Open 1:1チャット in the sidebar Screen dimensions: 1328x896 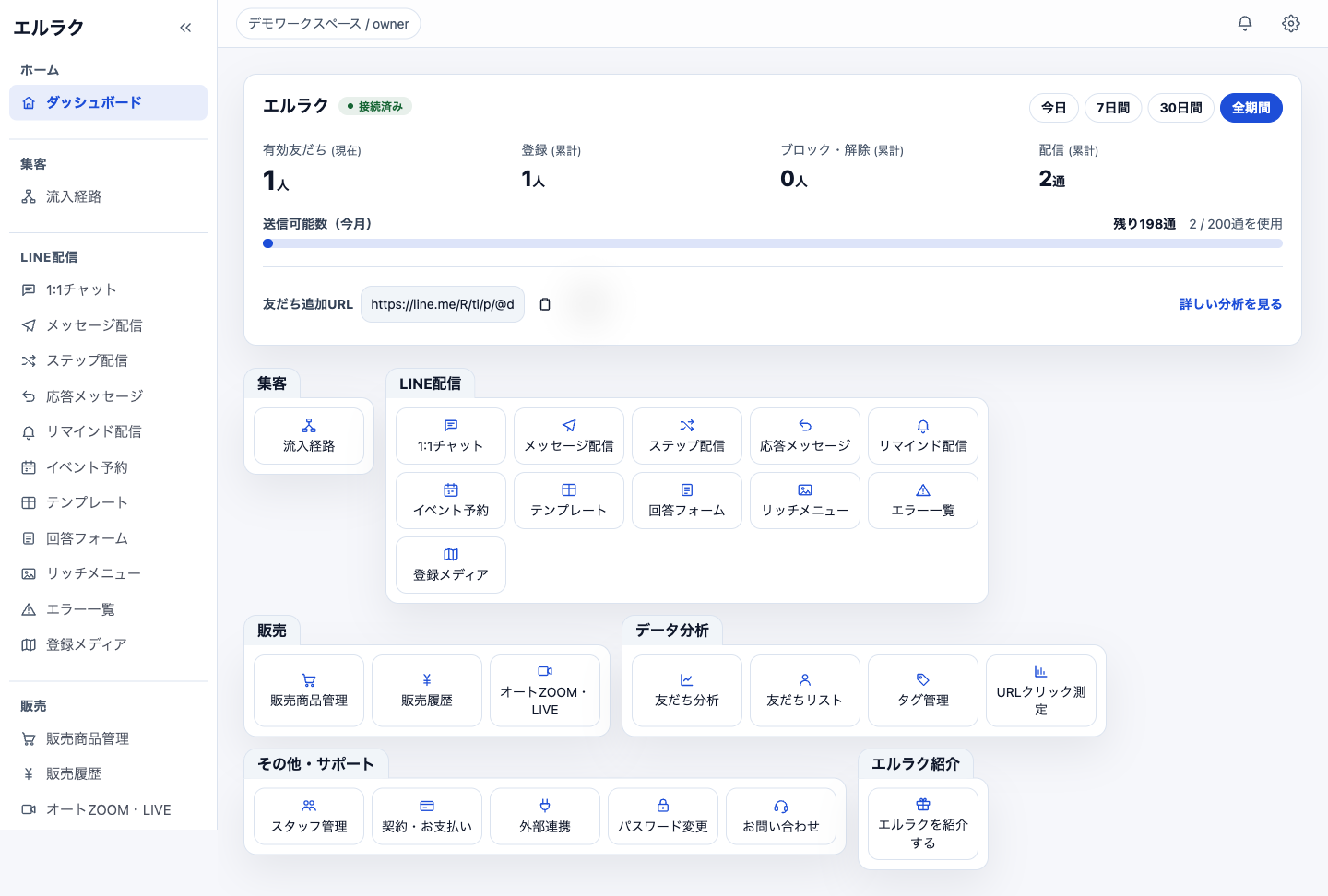click(x=108, y=289)
